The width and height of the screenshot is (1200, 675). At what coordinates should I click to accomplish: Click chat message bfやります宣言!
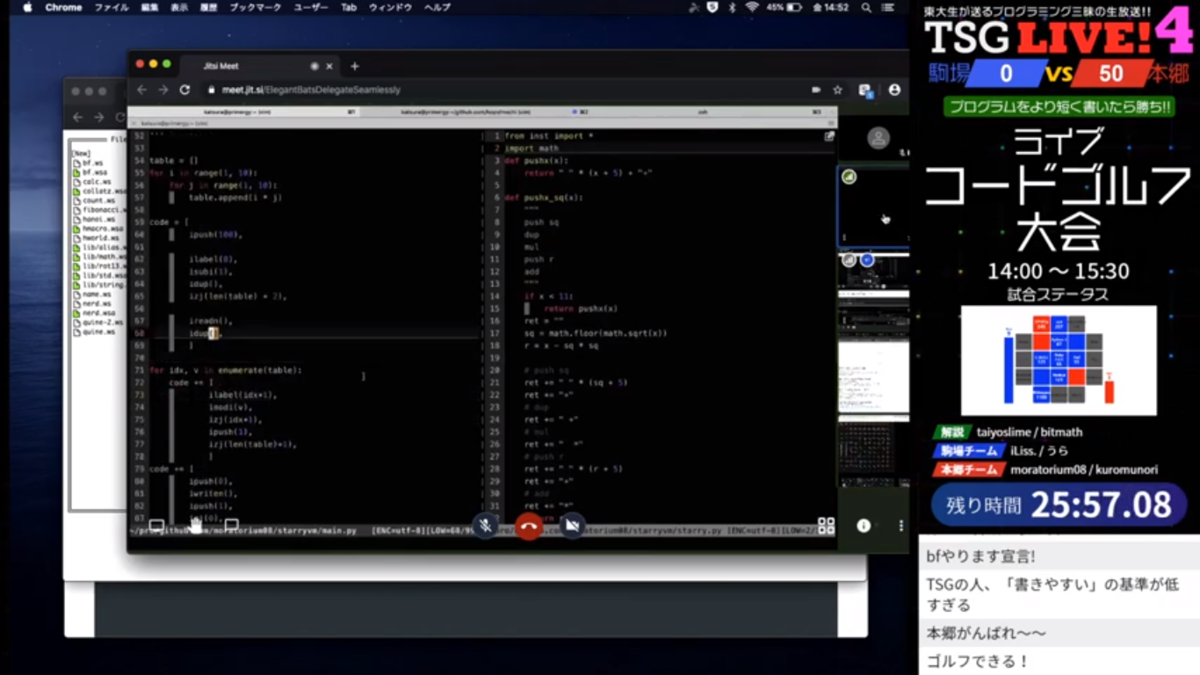[x=980, y=556]
